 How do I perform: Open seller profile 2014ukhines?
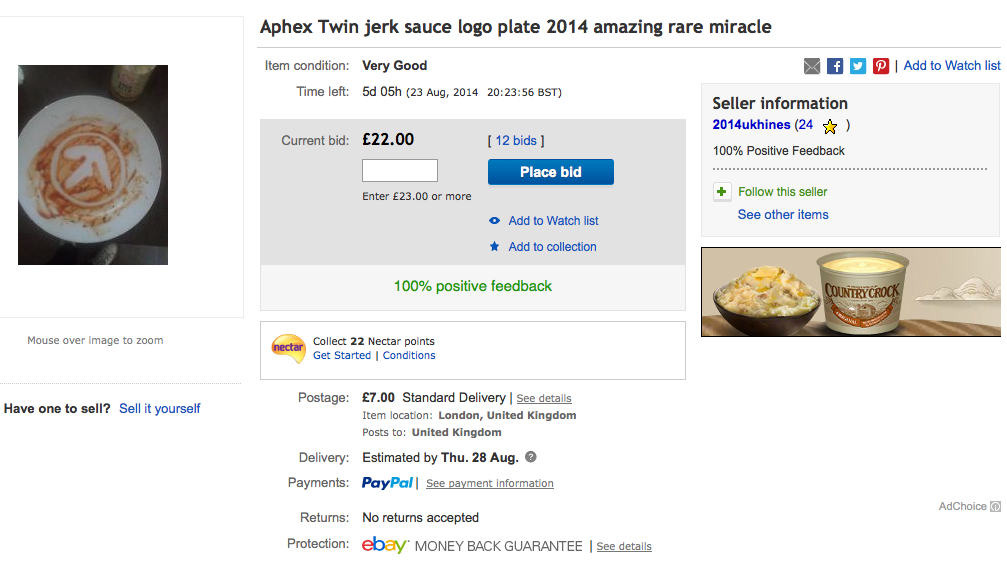(x=751, y=125)
